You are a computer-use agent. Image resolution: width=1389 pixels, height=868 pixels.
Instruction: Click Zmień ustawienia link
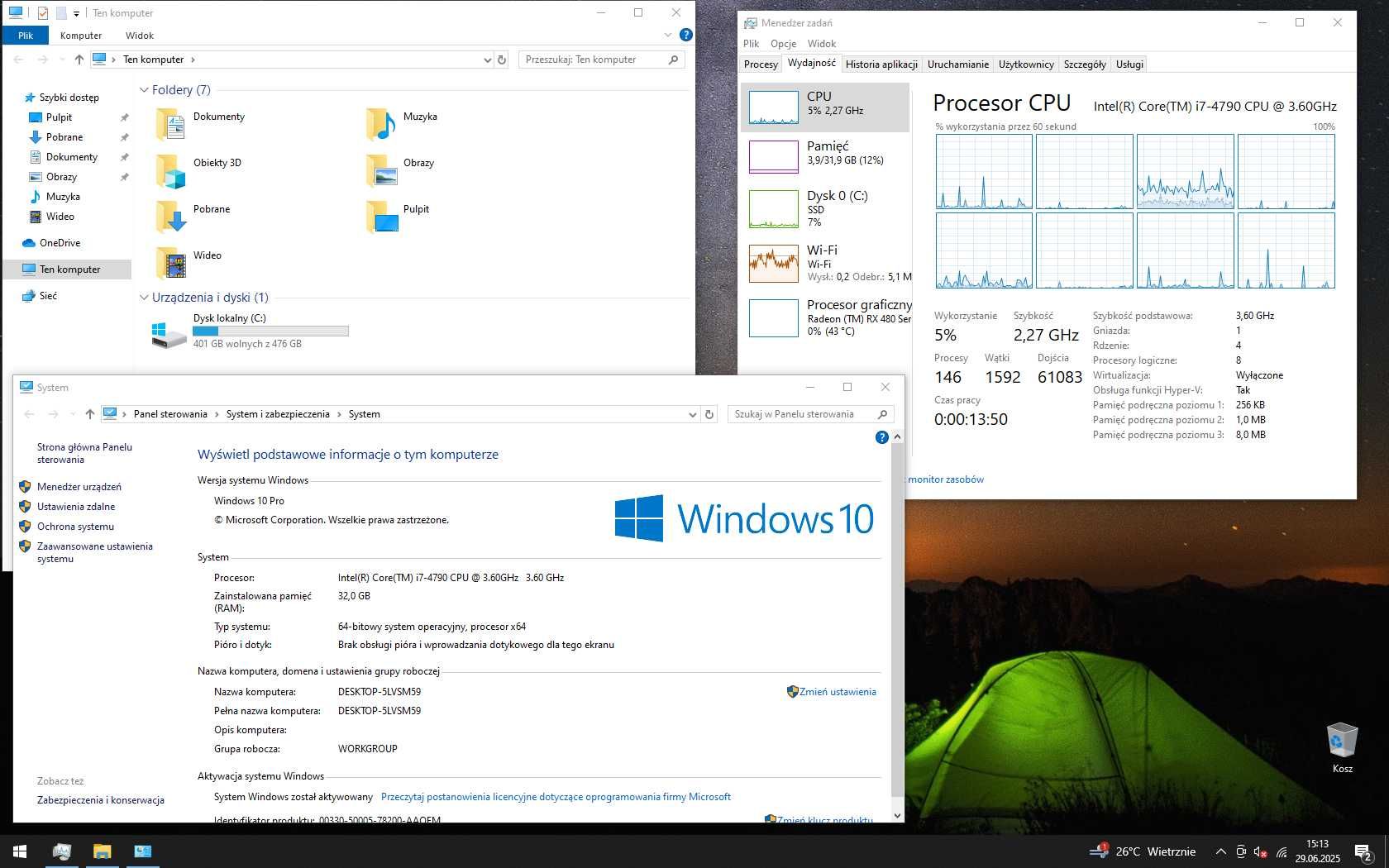(838, 692)
